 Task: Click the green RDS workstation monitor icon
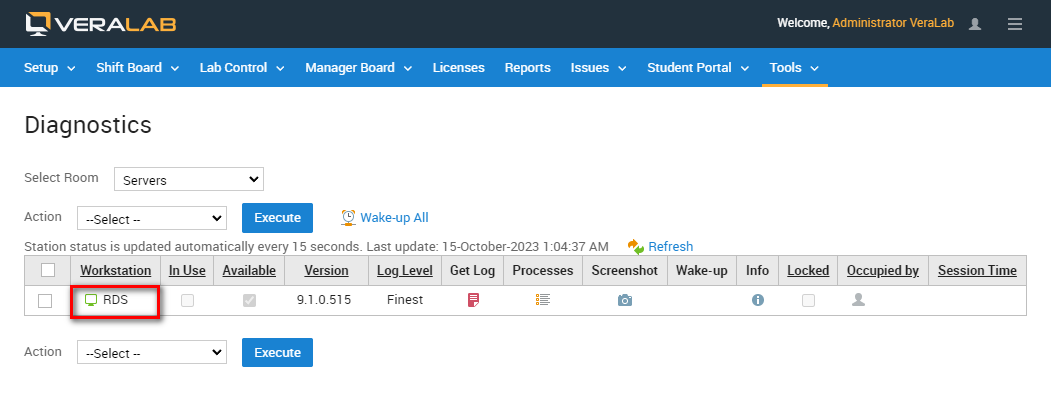point(91,300)
